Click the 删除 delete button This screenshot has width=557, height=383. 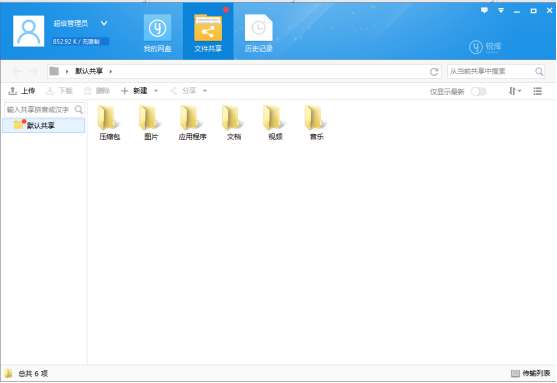pyautogui.click(x=97, y=91)
